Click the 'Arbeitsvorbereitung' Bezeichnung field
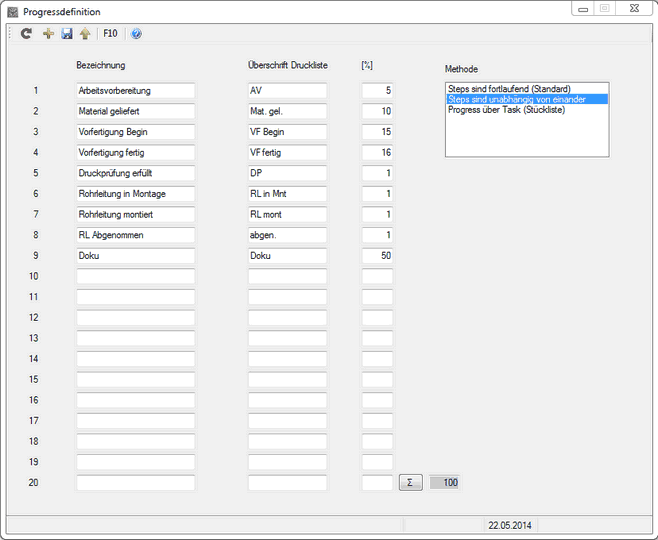 pos(135,91)
